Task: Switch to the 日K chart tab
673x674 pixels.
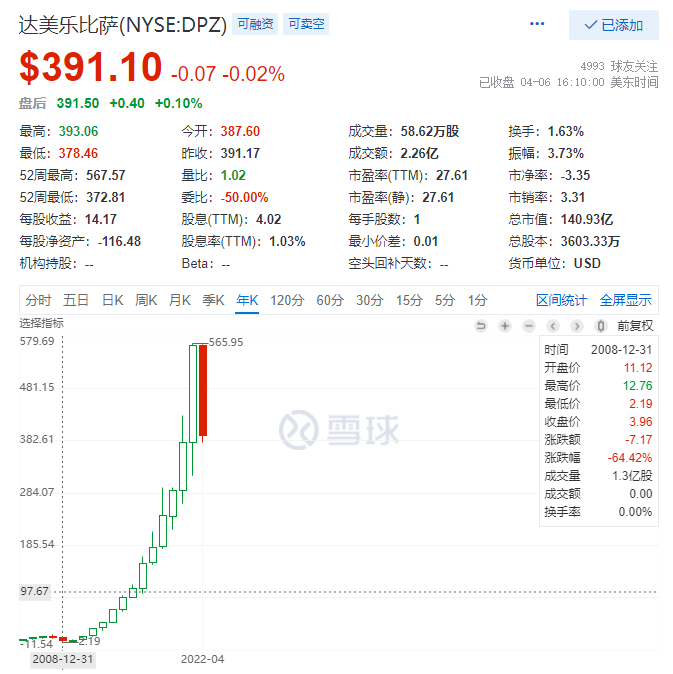Action: [113, 300]
